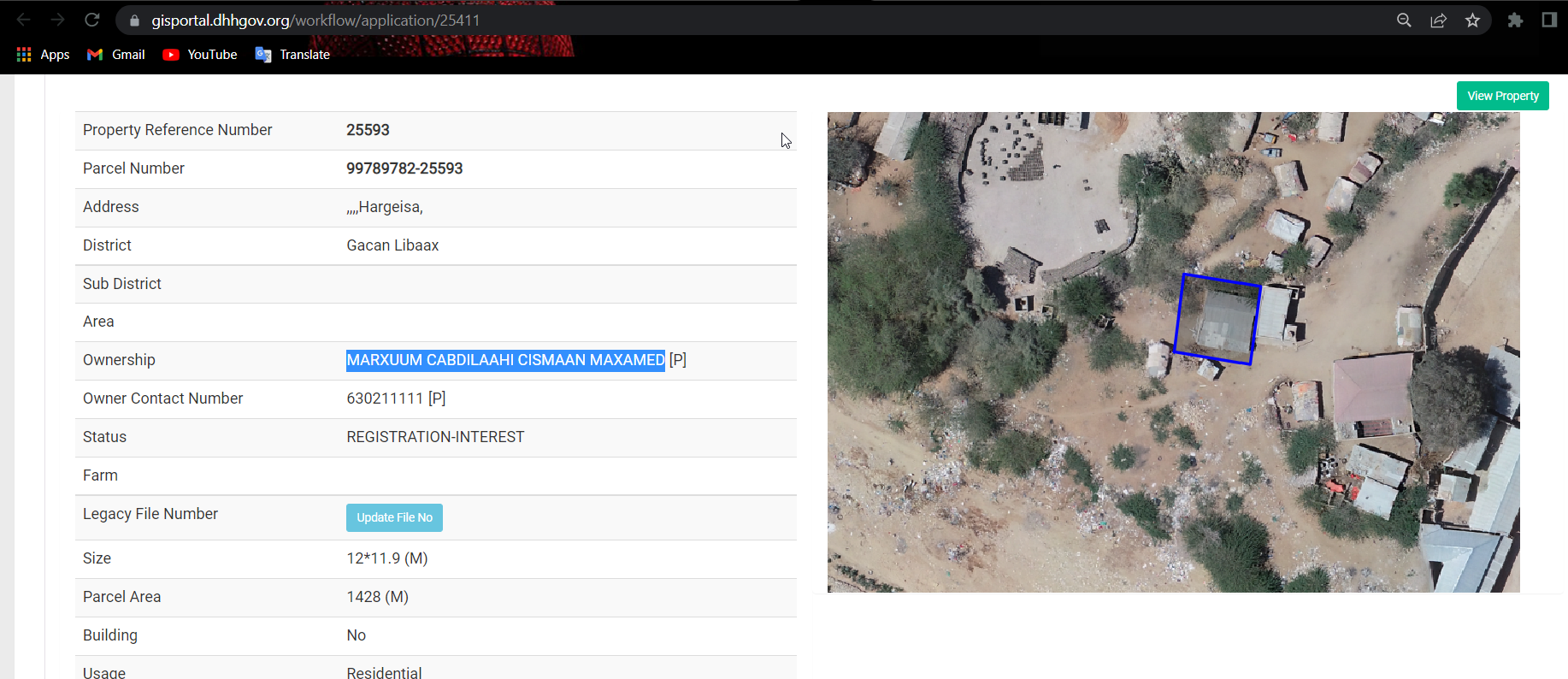
Task: Open the YouTube bookmark
Action: pos(200,55)
